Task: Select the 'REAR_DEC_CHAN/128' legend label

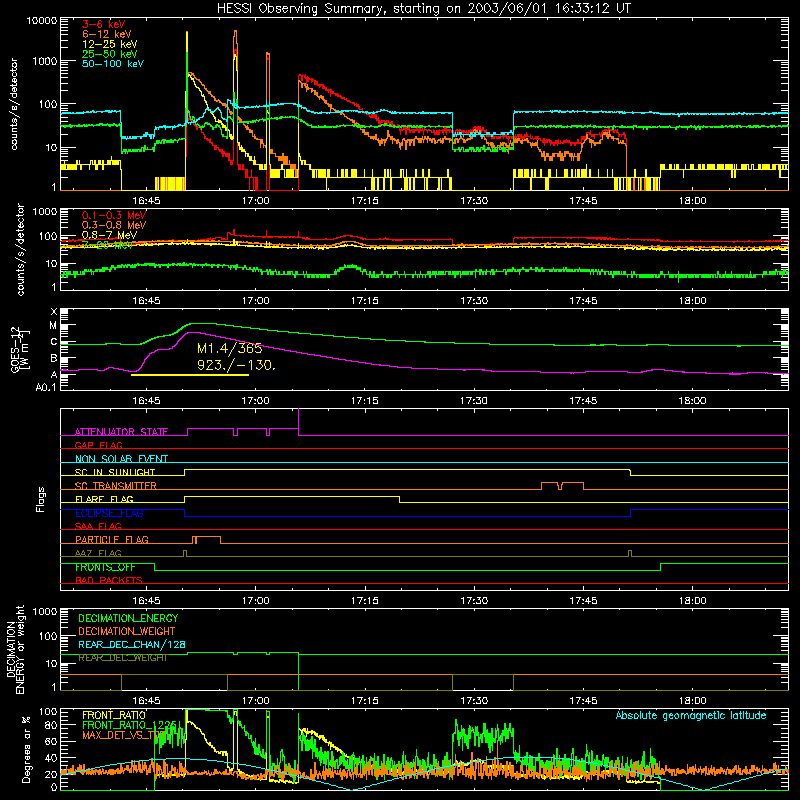Action: pos(132,644)
